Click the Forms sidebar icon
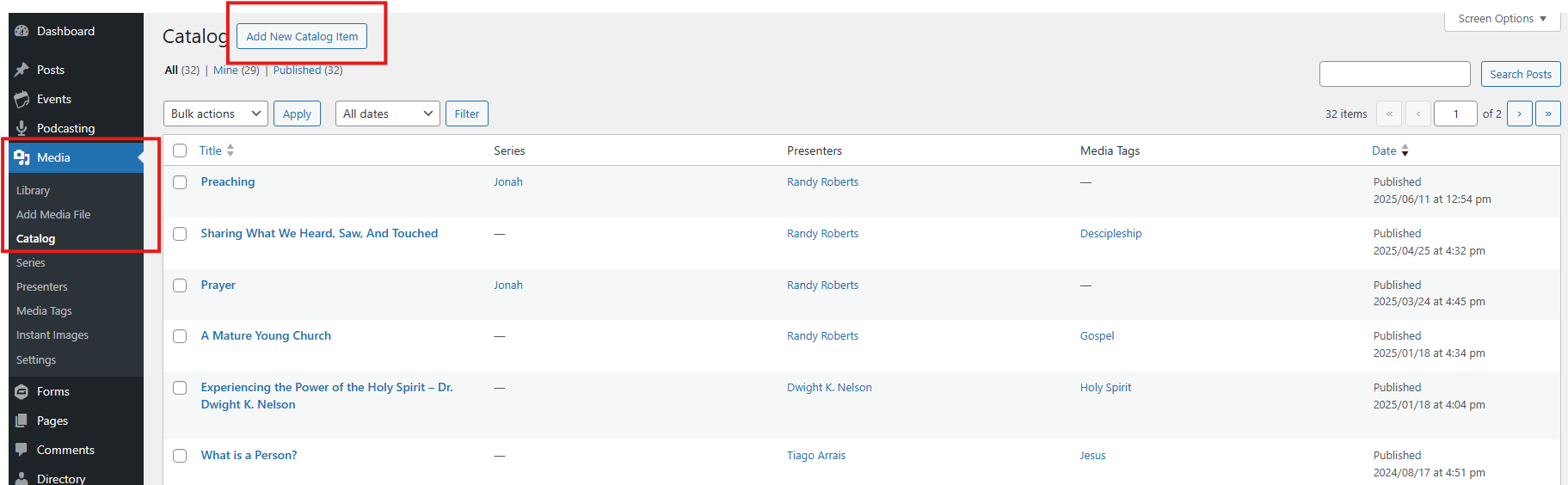The height and width of the screenshot is (485, 1568). (22, 391)
